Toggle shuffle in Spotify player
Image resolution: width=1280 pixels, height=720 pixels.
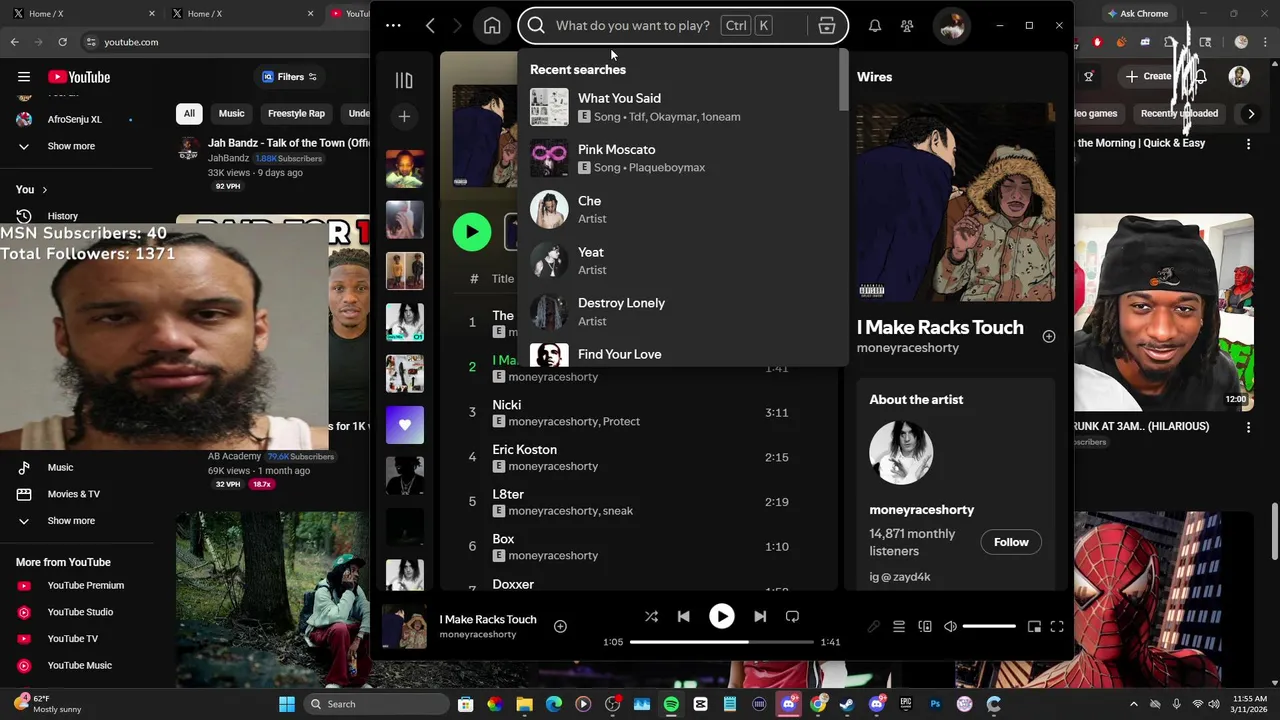[651, 617]
